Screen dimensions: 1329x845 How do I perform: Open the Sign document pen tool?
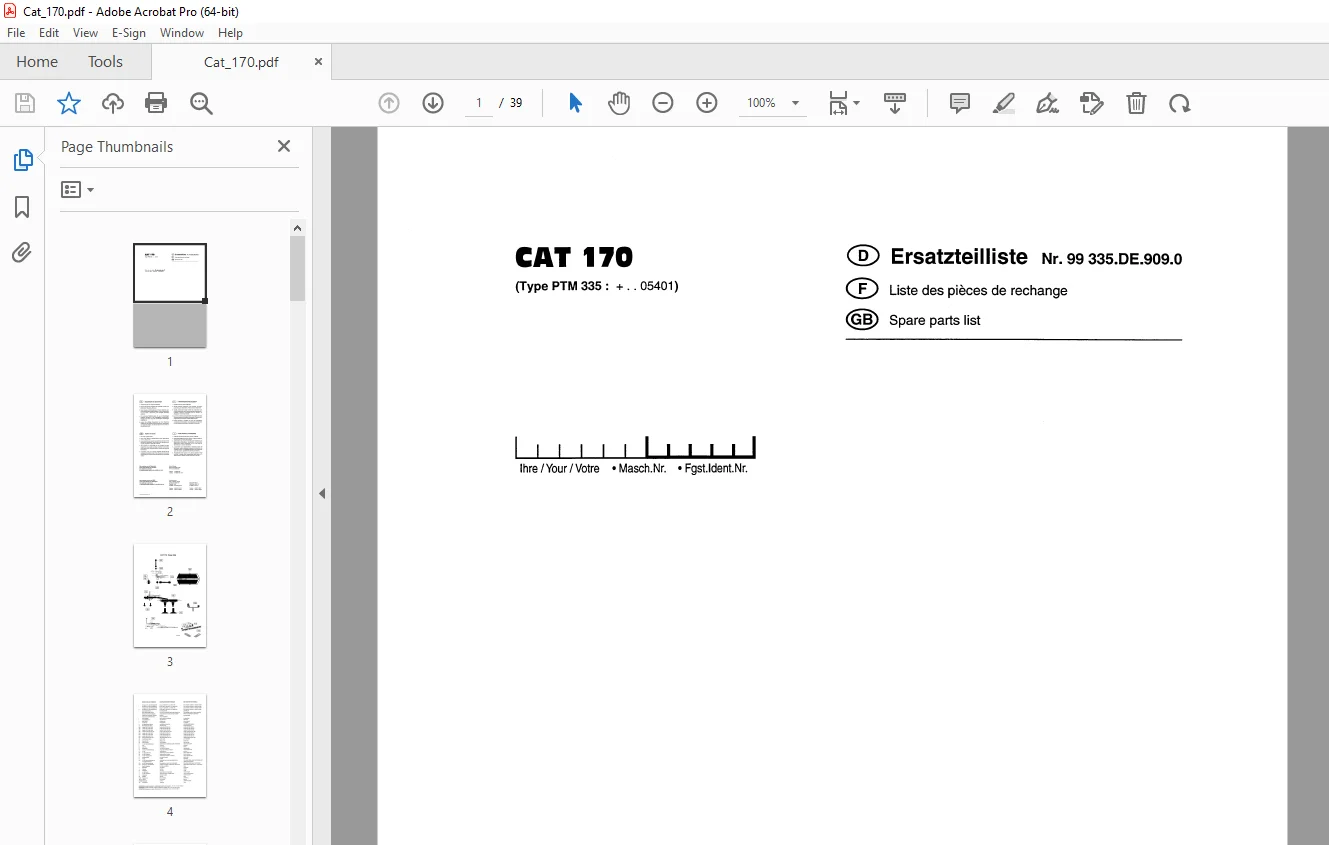tap(1048, 103)
